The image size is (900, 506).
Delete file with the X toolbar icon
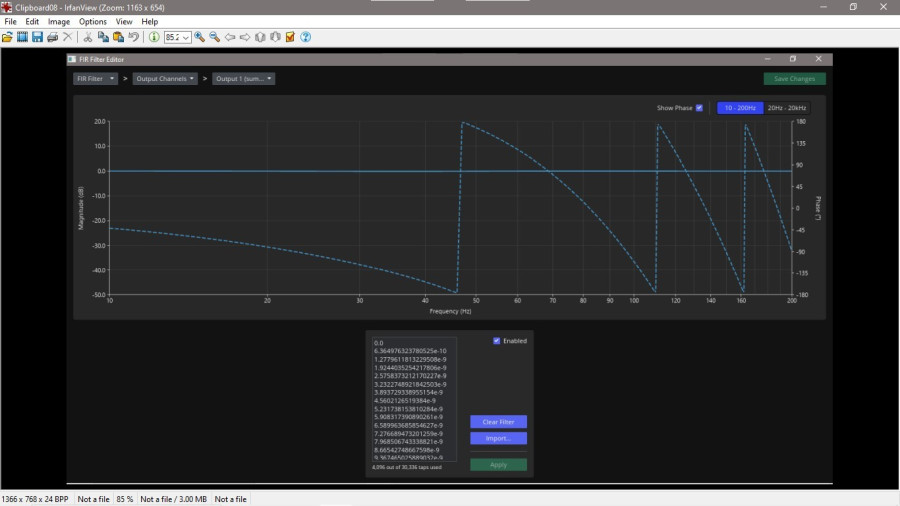68,37
